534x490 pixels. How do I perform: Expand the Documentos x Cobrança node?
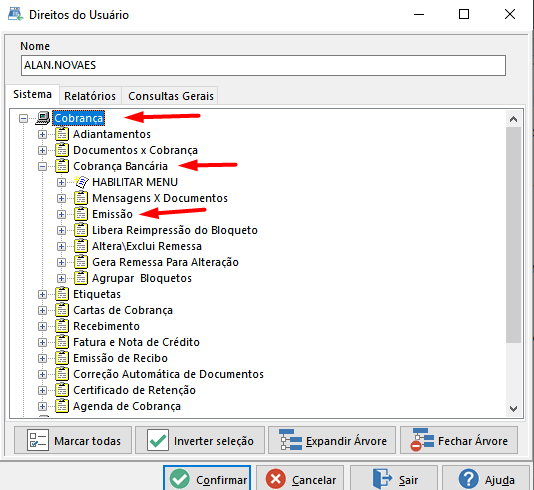(x=43, y=151)
